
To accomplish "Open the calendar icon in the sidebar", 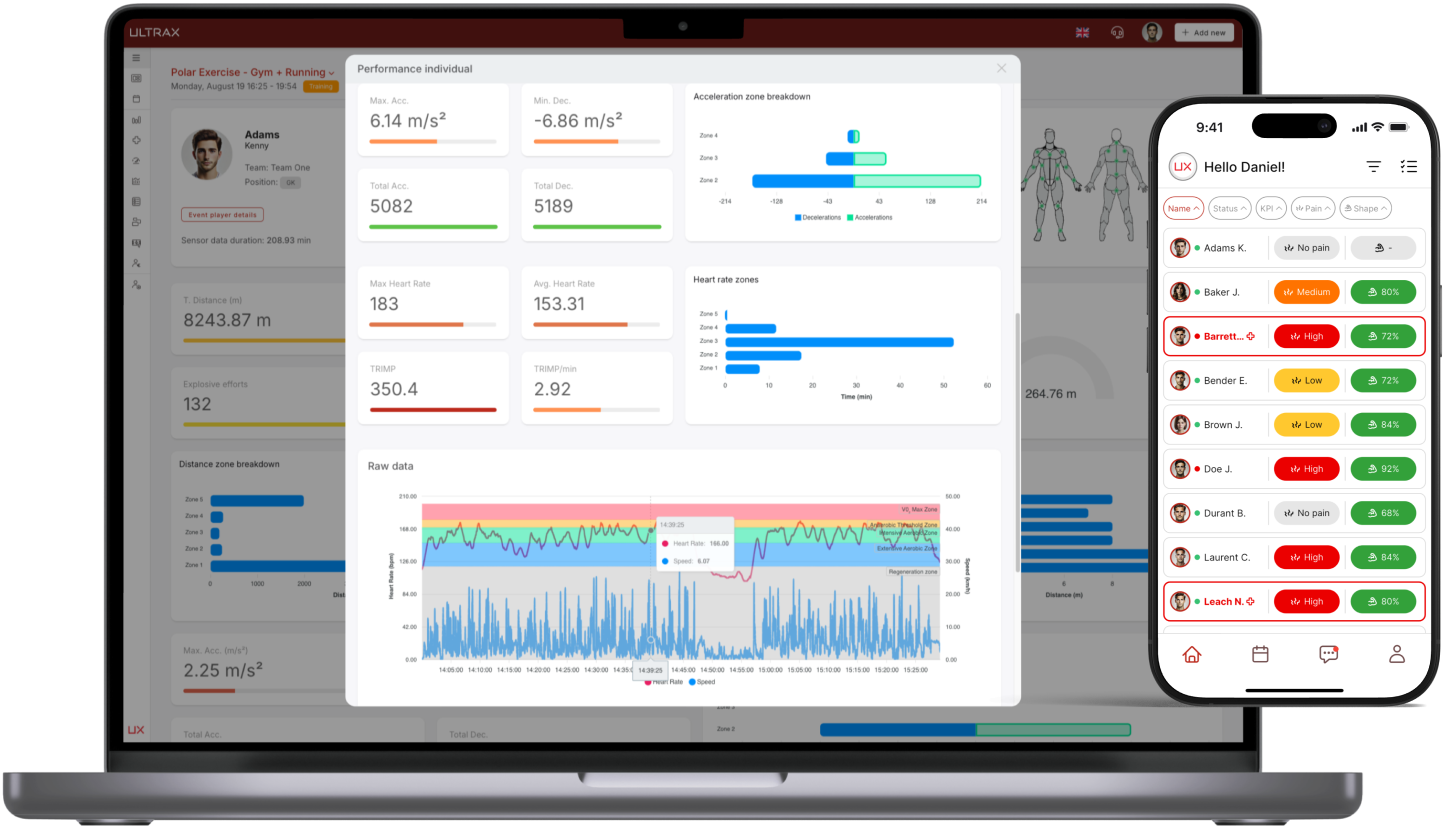I will [x=136, y=97].
